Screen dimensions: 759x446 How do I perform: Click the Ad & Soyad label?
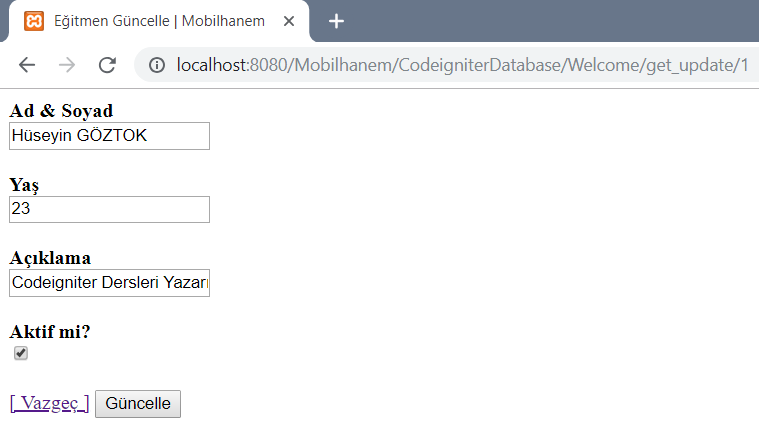(x=61, y=111)
